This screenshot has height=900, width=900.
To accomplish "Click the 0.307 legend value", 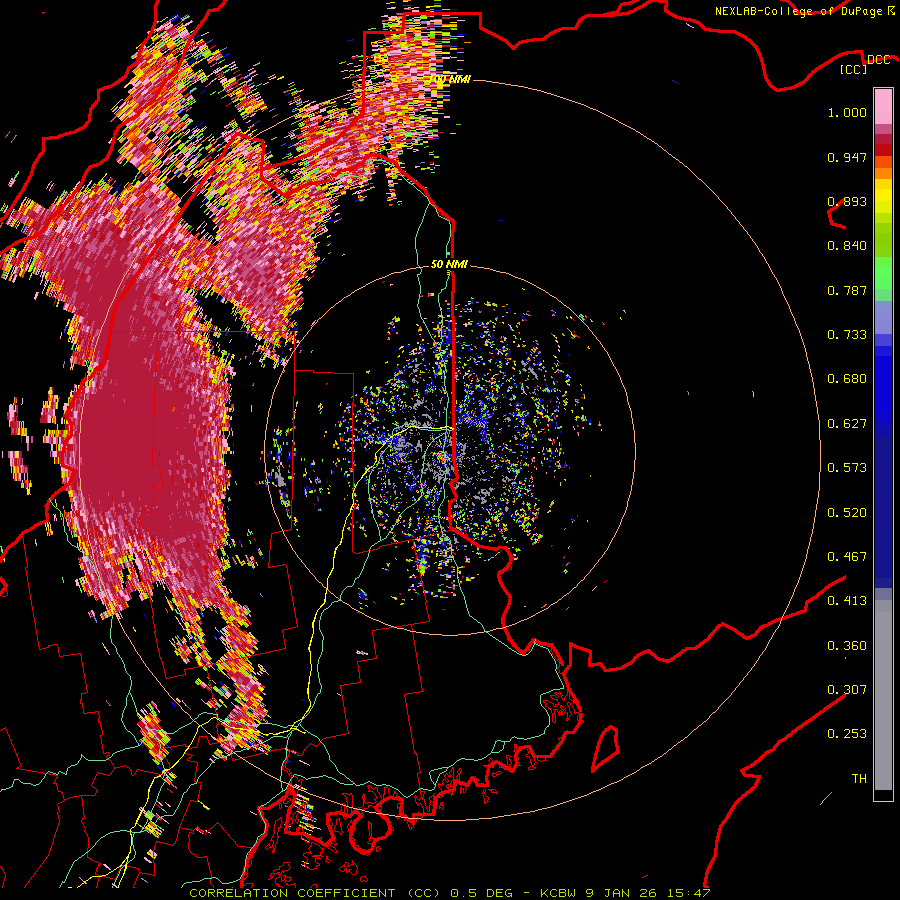I will coord(847,690).
